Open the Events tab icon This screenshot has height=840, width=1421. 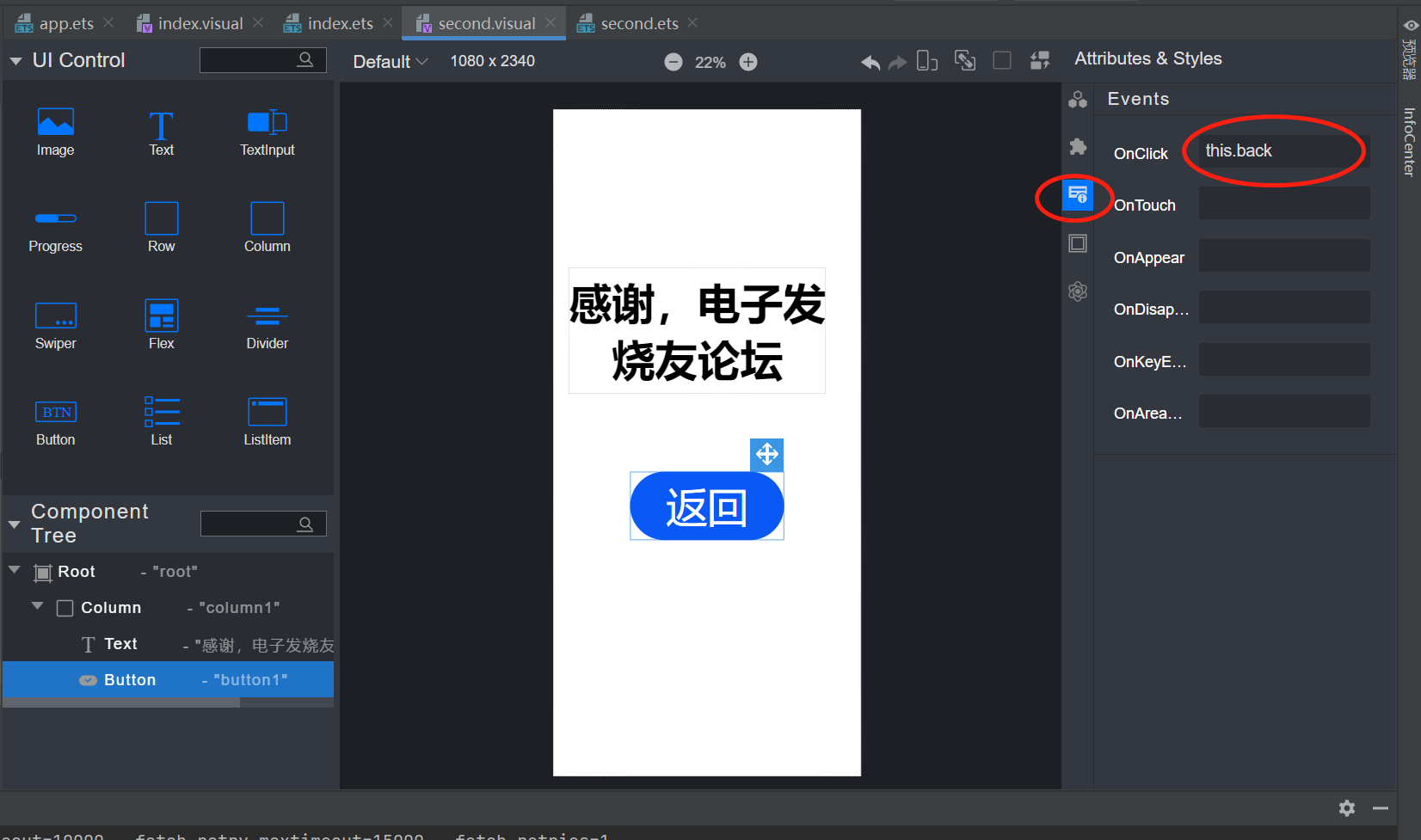[x=1078, y=195]
